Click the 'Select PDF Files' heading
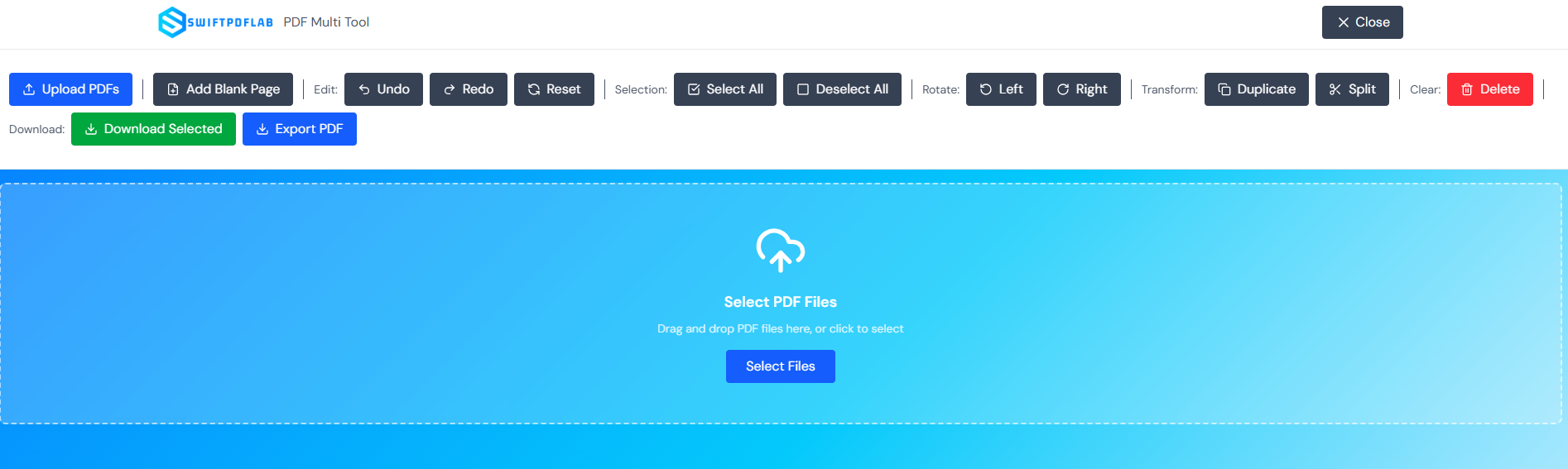 tap(780, 302)
